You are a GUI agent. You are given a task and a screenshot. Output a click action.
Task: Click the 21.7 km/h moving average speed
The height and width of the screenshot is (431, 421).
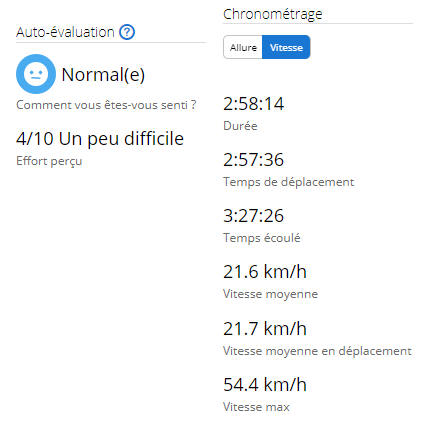(x=265, y=329)
